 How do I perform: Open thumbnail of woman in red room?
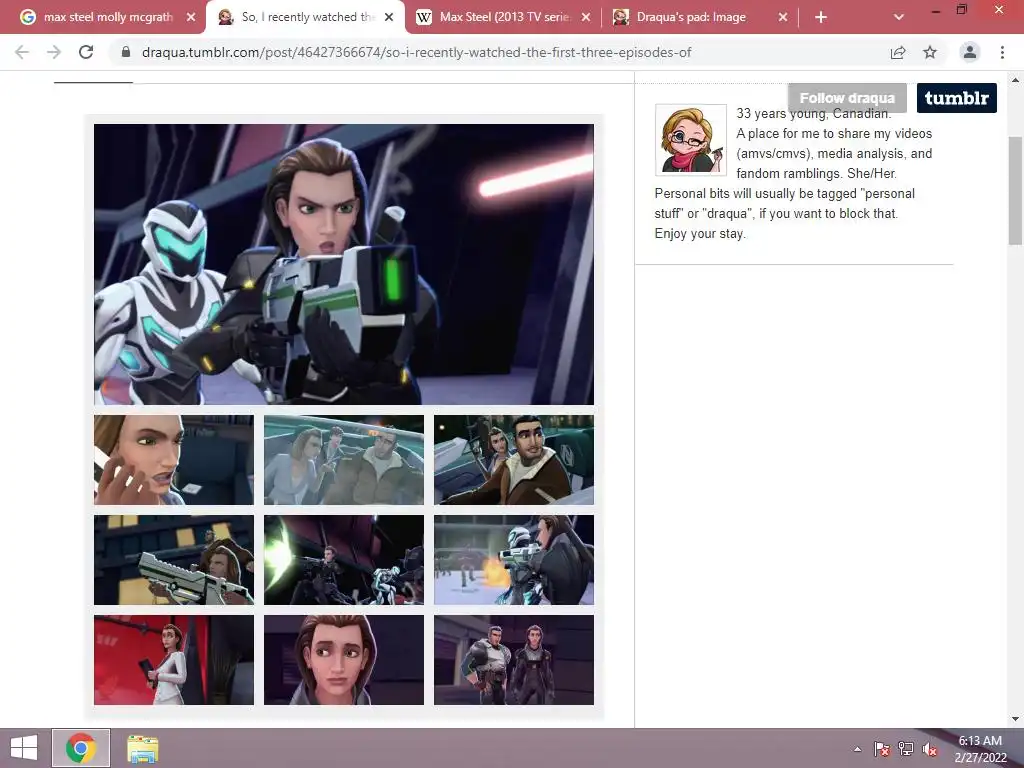174,660
